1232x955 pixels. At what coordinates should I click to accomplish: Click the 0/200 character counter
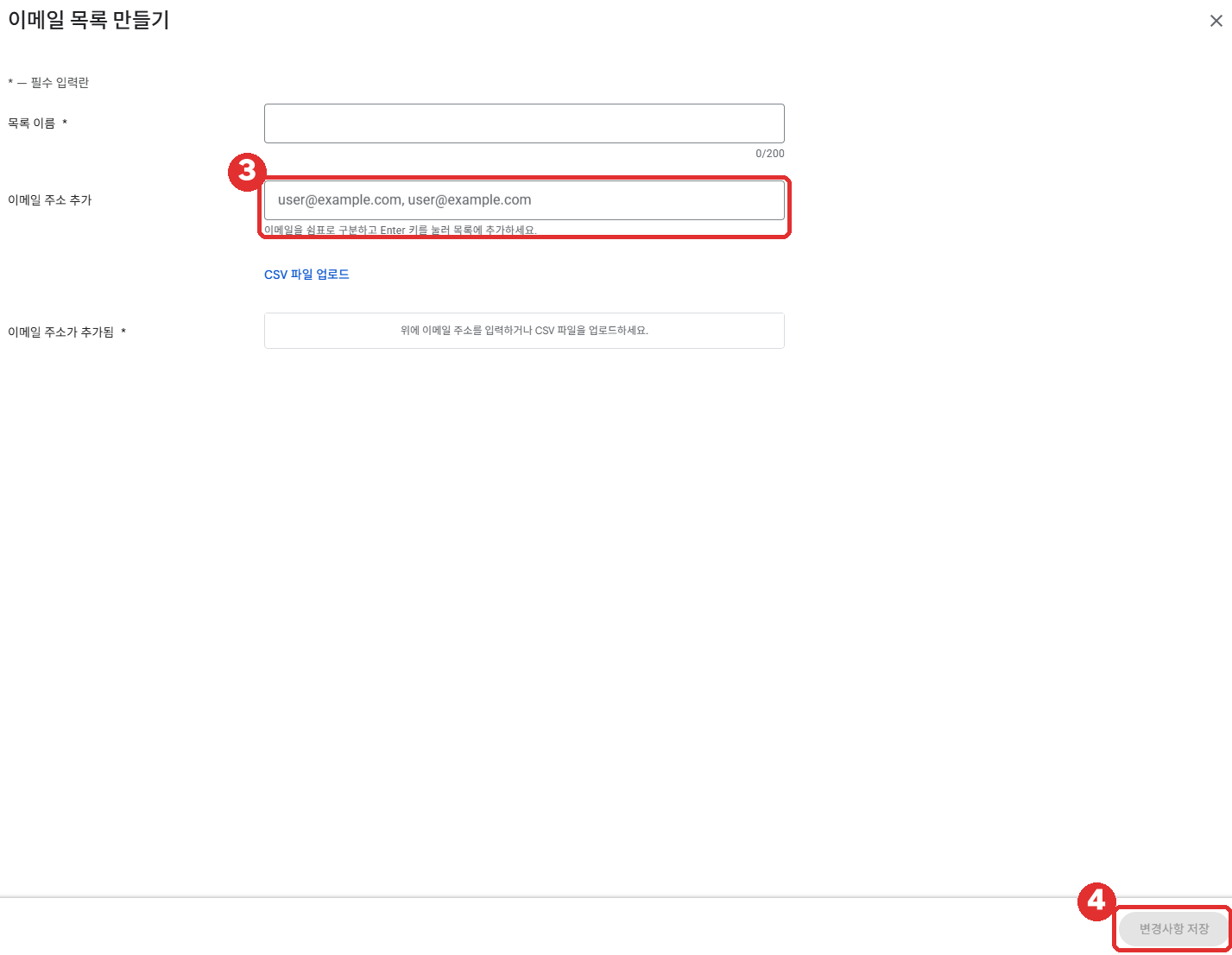tap(770, 154)
